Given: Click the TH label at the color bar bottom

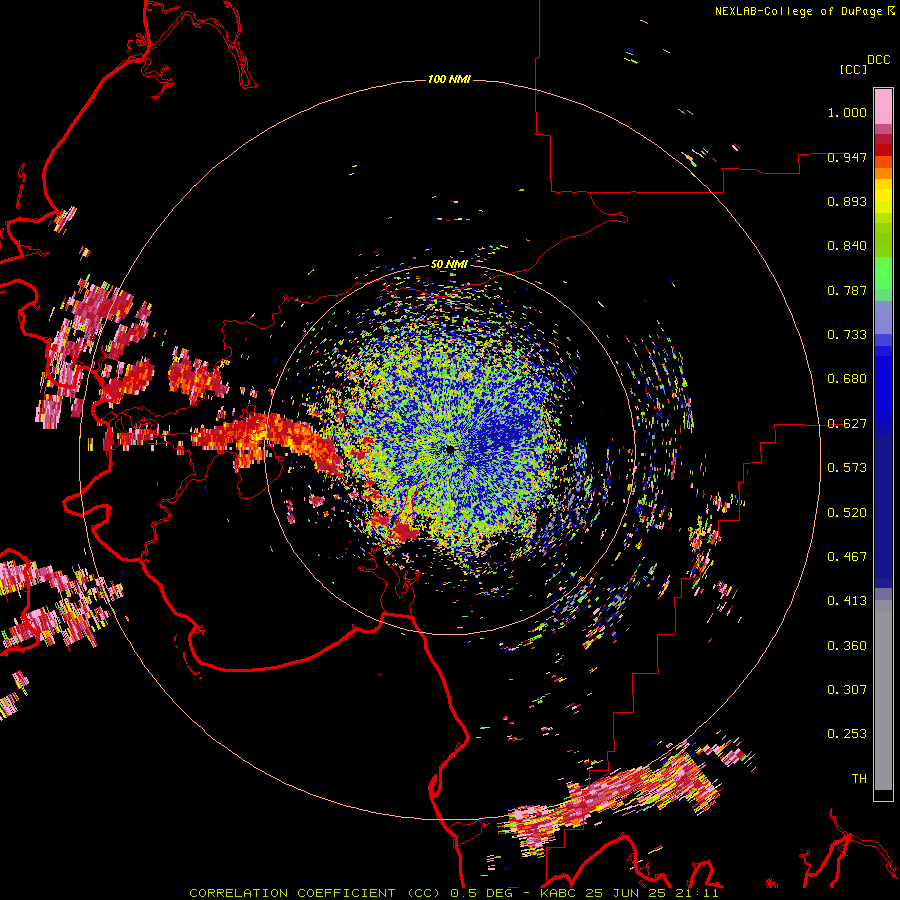Looking at the screenshot, I should tap(859, 779).
